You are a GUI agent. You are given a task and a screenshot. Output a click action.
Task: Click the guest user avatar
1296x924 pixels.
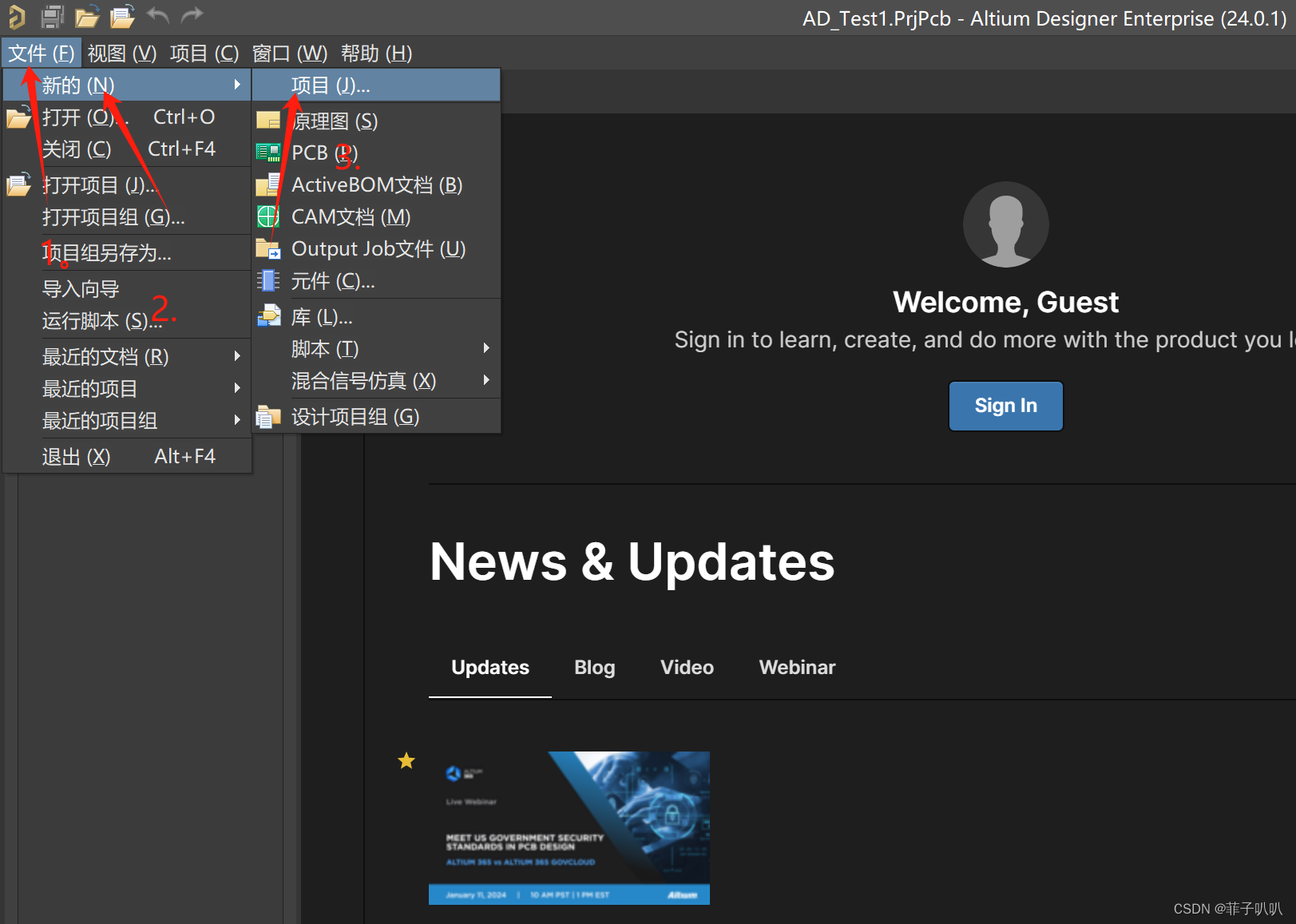click(1005, 224)
